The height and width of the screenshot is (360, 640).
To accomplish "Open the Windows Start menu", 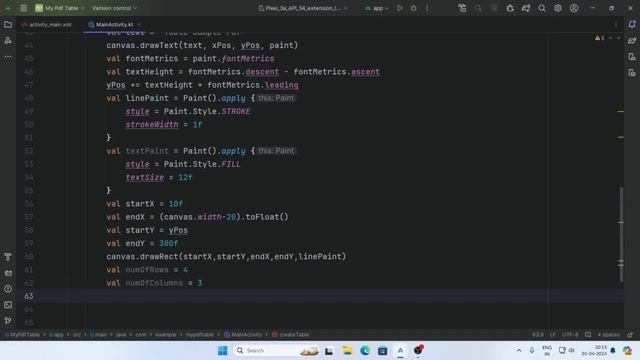I will click(x=222, y=350).
